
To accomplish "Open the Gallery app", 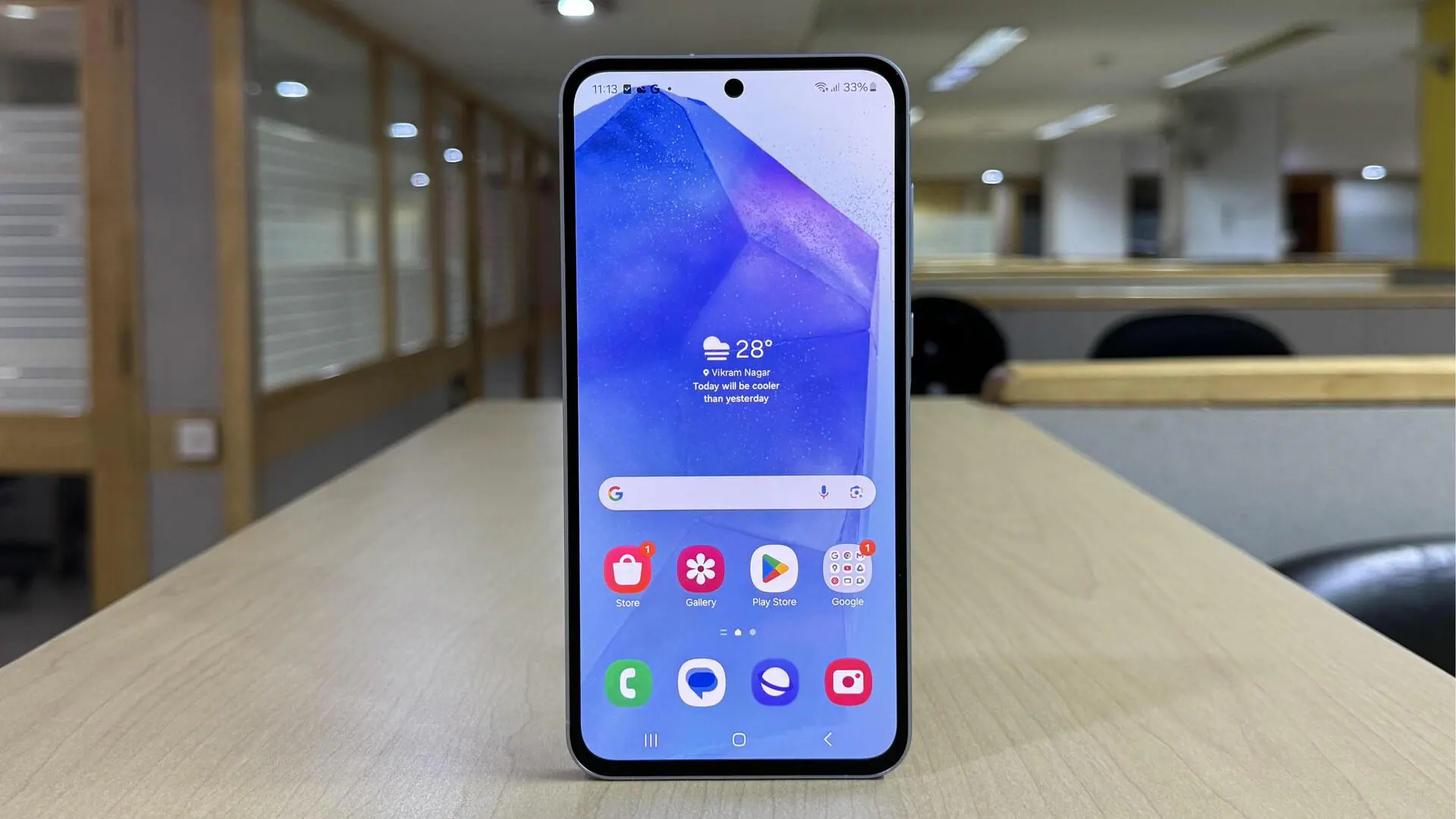I will tap(700, 569).
